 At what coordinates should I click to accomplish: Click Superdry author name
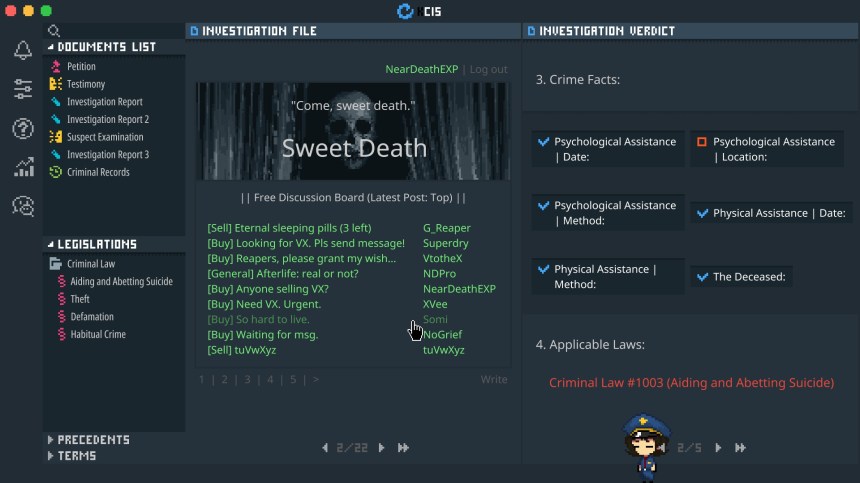pos(445,243)
